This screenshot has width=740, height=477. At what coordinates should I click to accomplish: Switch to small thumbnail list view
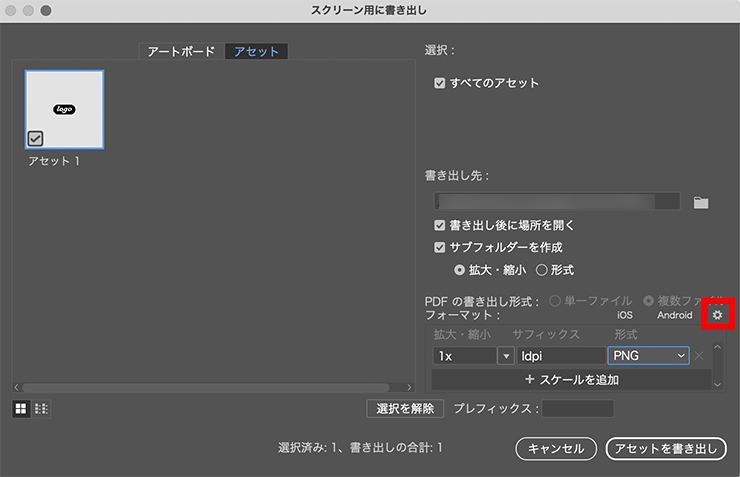42,408
